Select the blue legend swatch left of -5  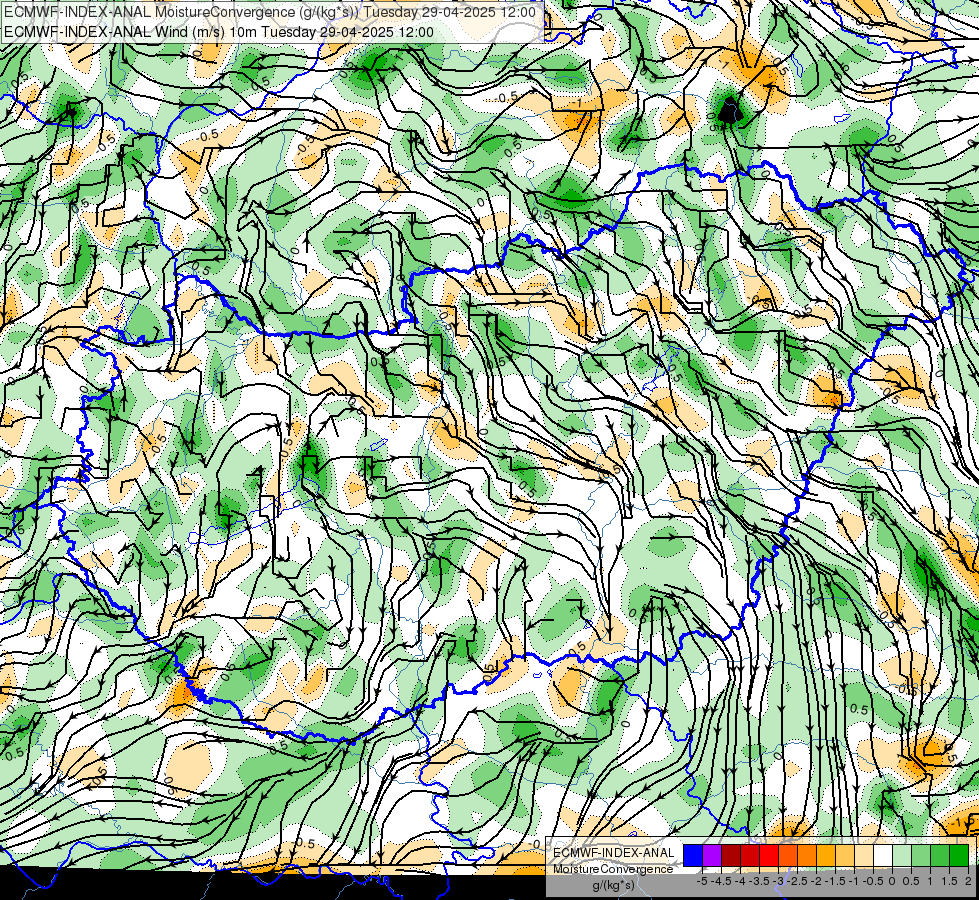693,855
